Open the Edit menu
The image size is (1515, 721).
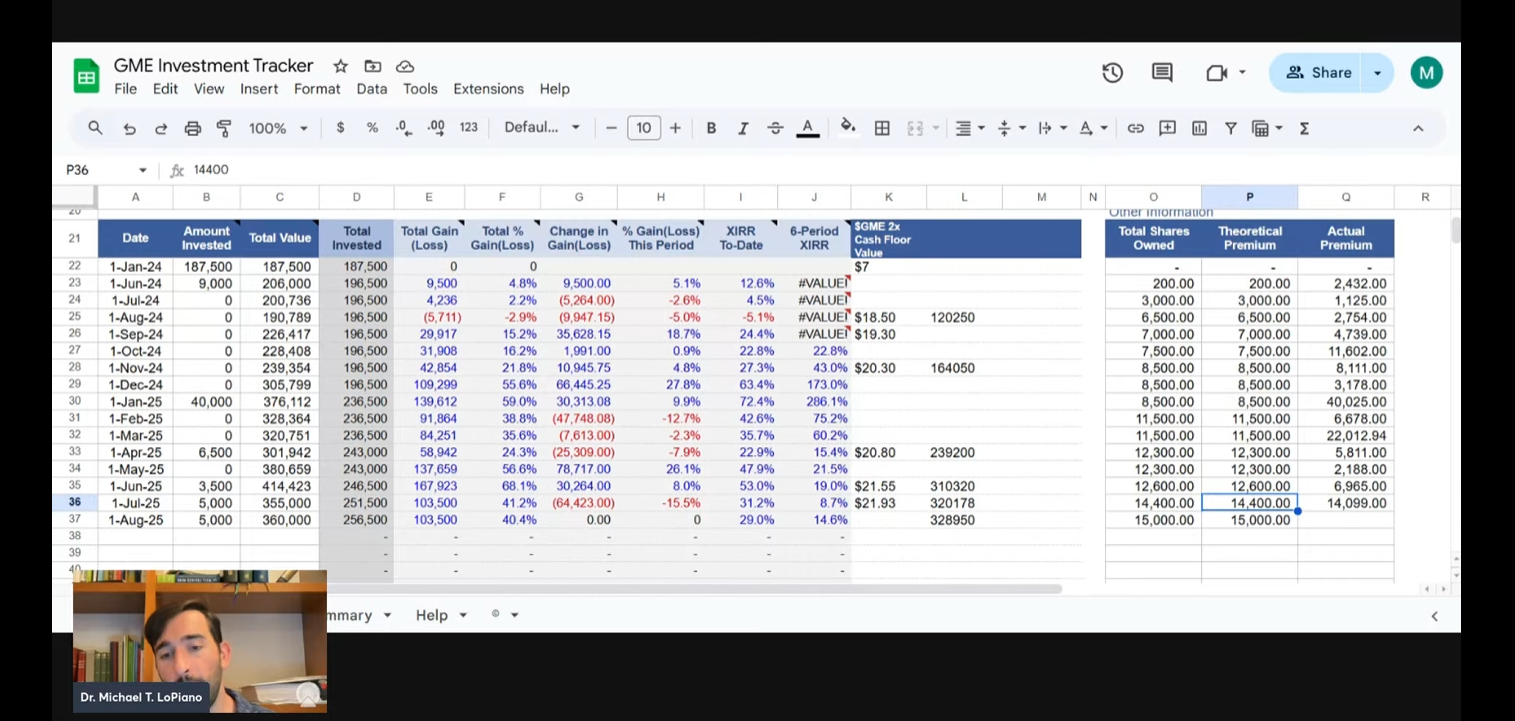click(x=165, y=89)
